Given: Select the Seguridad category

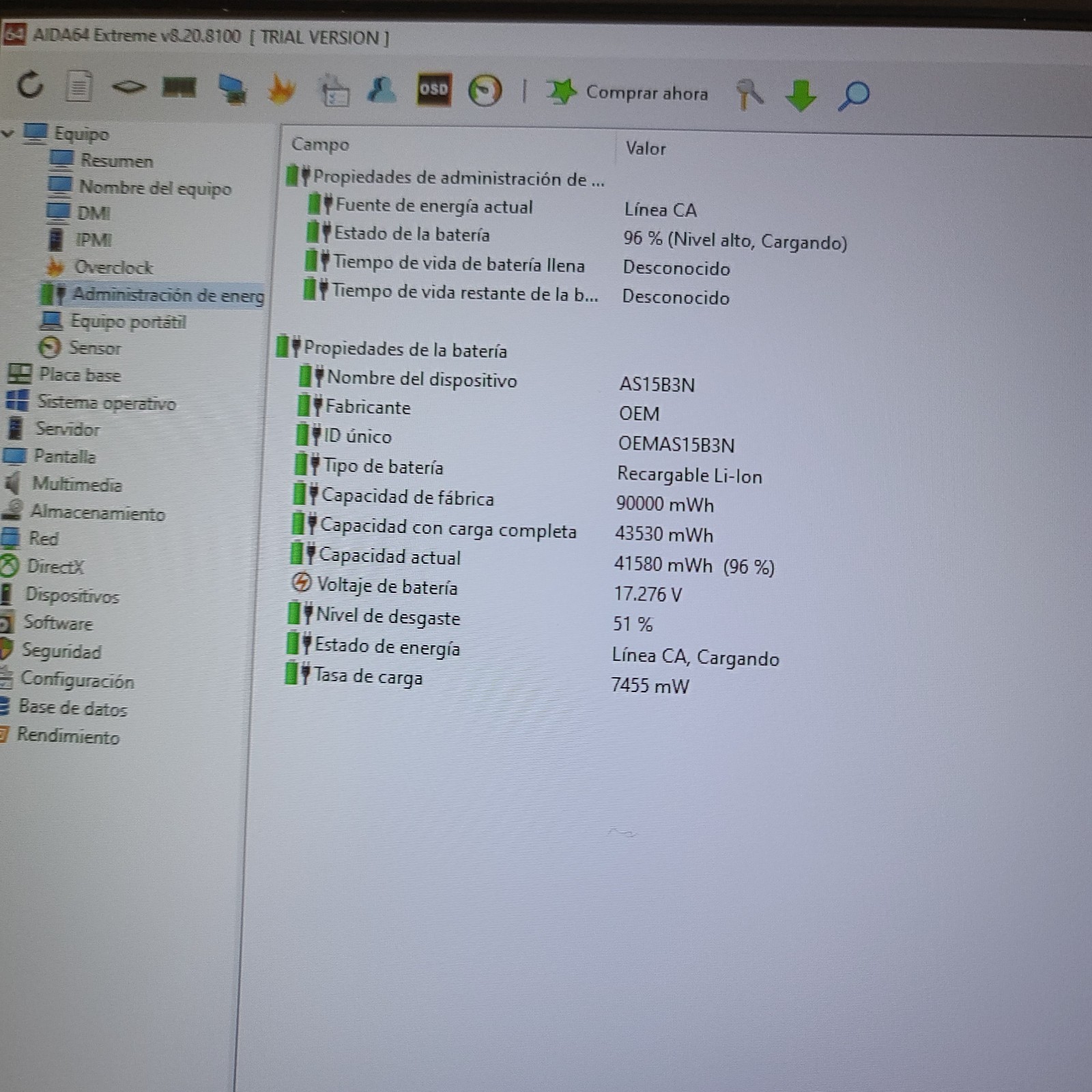Looking at the screenshot, I should pos(61,651).
